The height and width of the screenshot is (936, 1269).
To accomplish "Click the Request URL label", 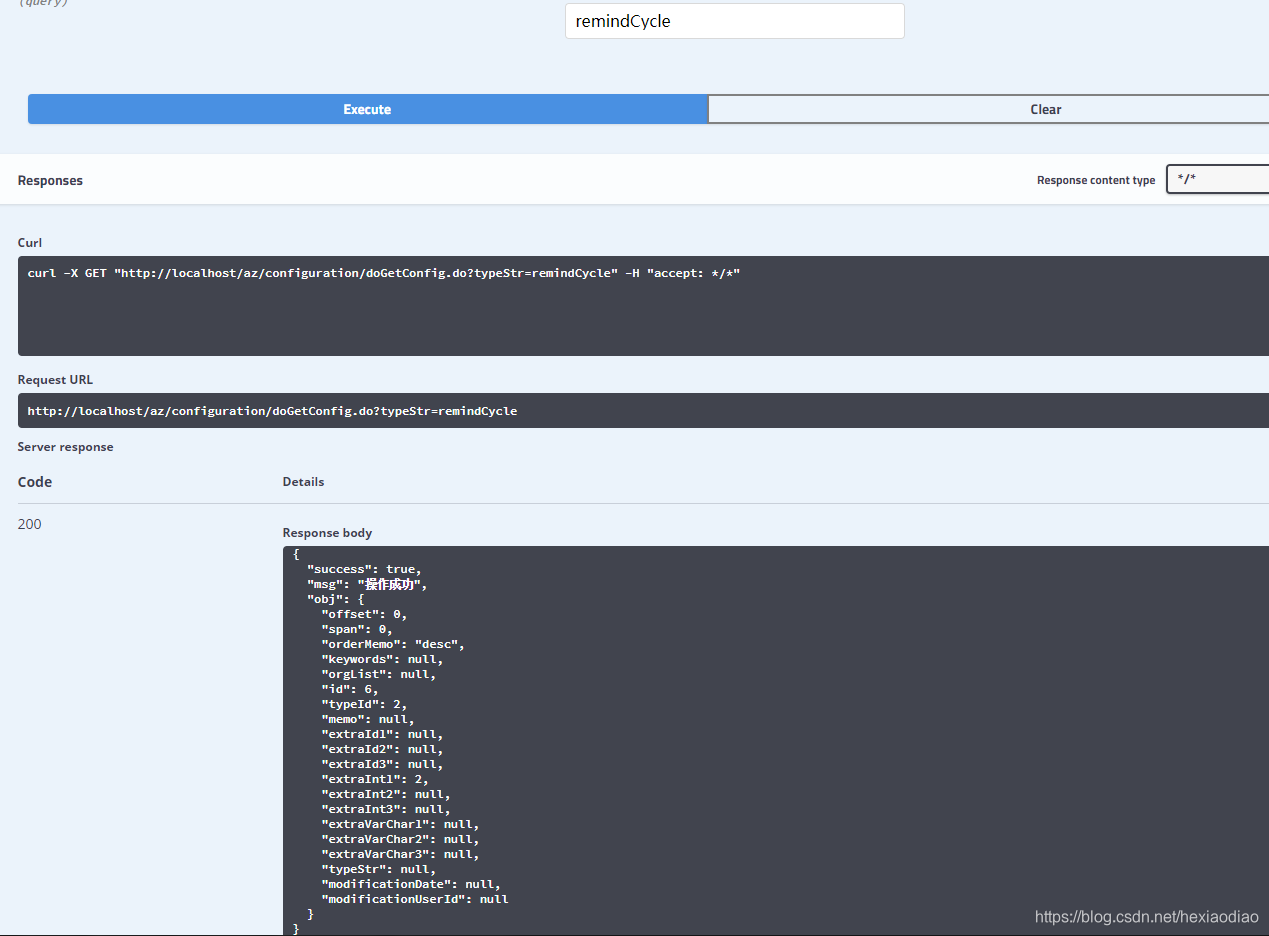I will (x=55, y=380).
